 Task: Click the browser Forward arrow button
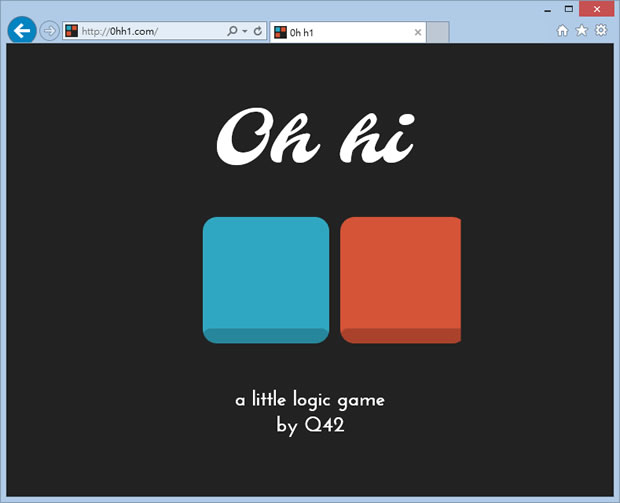click(49, 30)
